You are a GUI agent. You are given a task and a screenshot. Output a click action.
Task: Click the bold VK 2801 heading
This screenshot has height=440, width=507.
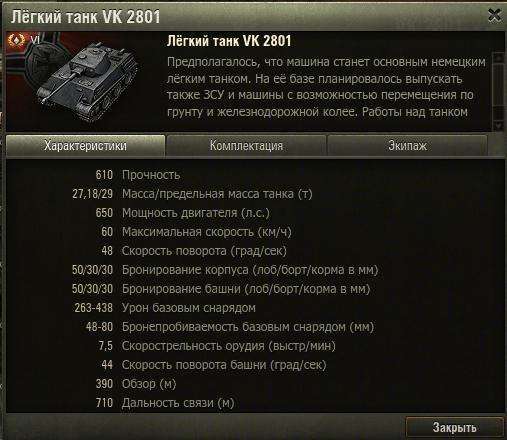(x=229, y=41)
